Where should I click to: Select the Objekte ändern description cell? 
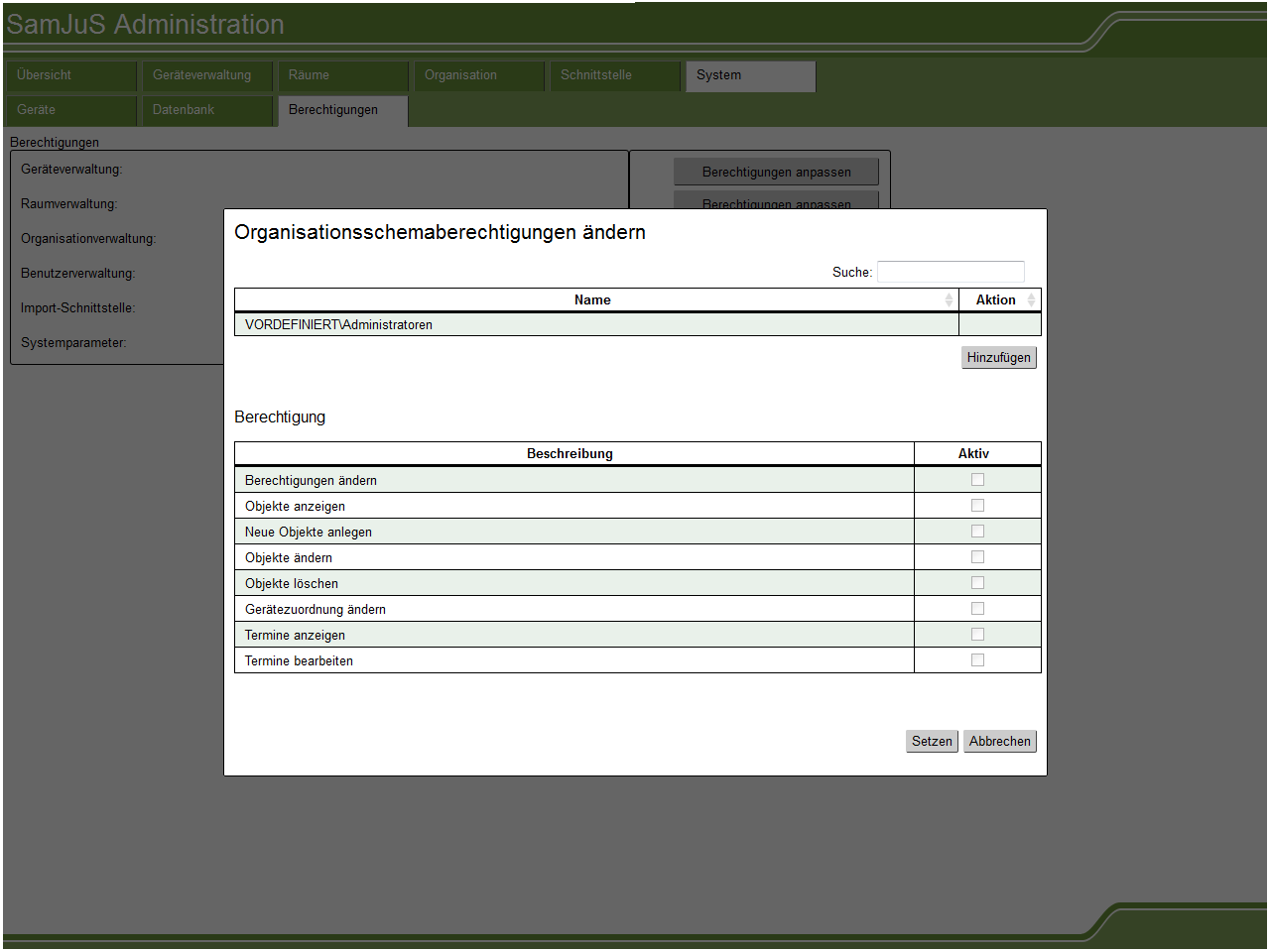tap(574, 557)
